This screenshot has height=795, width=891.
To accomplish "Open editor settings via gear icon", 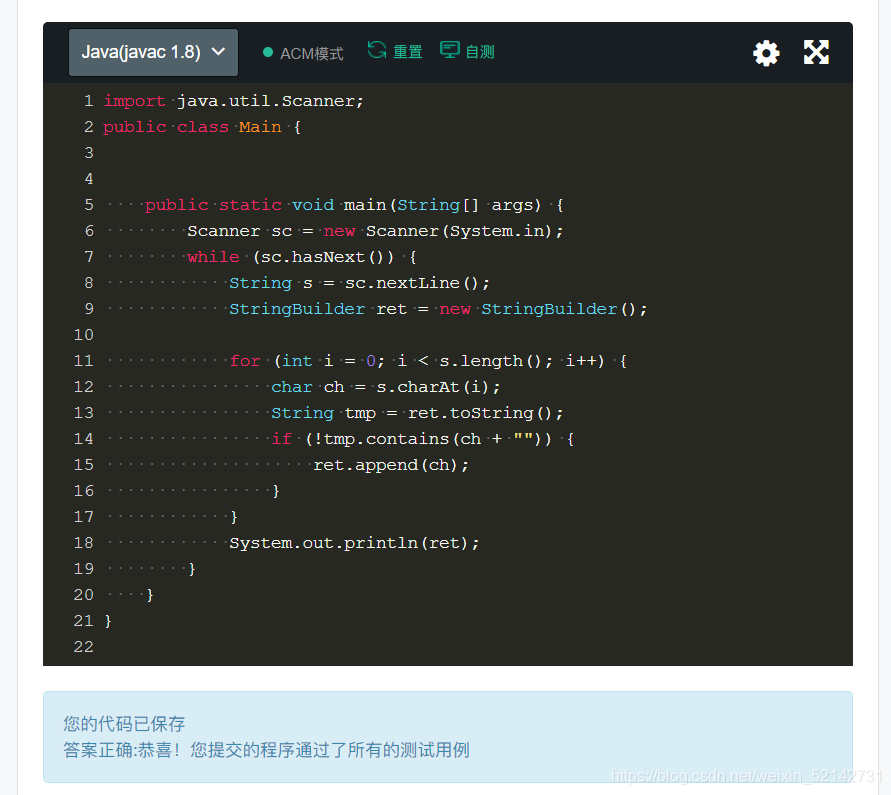I will click(766, 53).
